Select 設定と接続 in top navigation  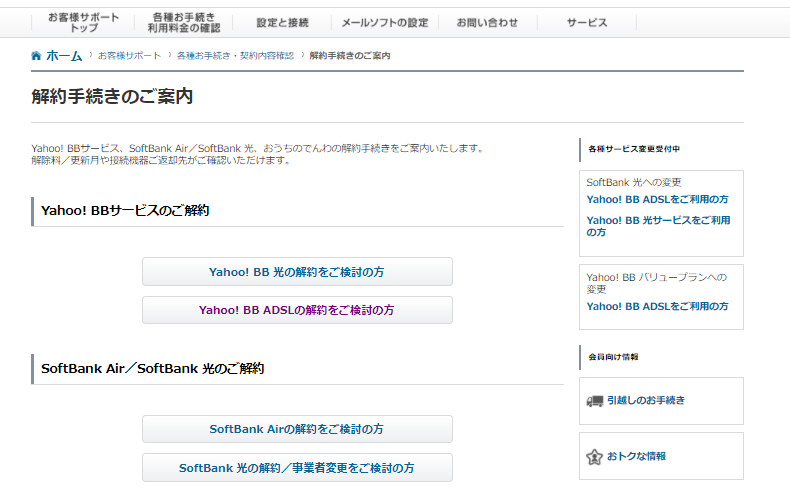pos(282,23)
